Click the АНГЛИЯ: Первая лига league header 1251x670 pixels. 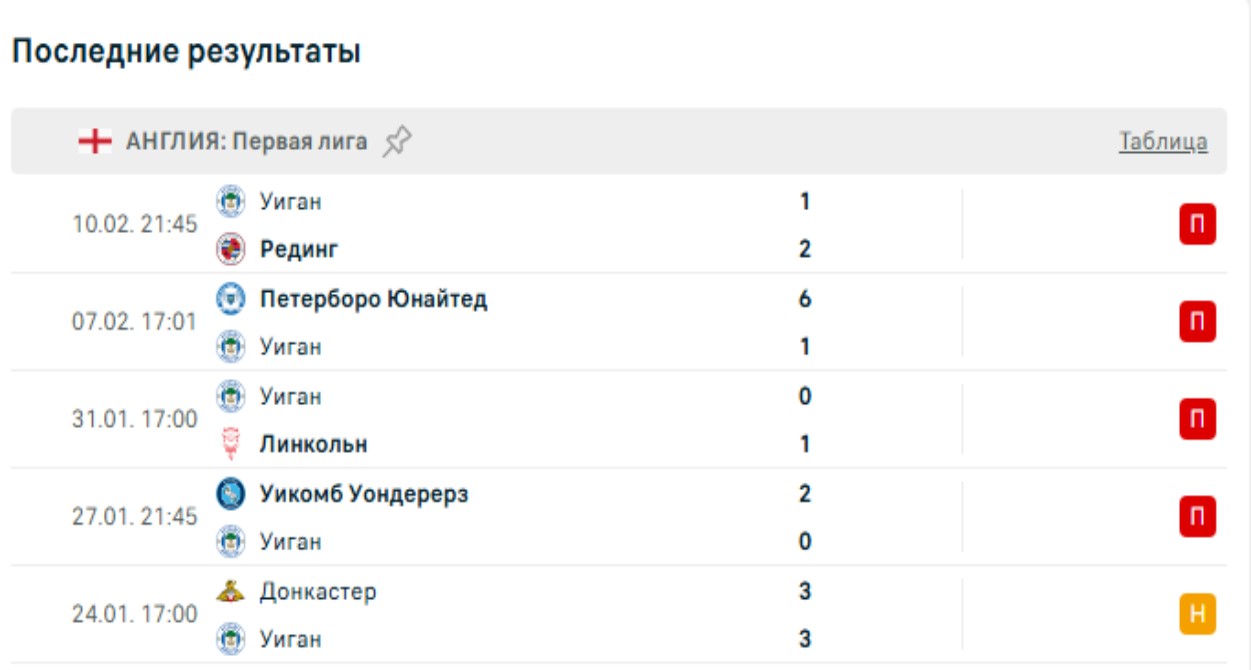click(x=246, y=142)
